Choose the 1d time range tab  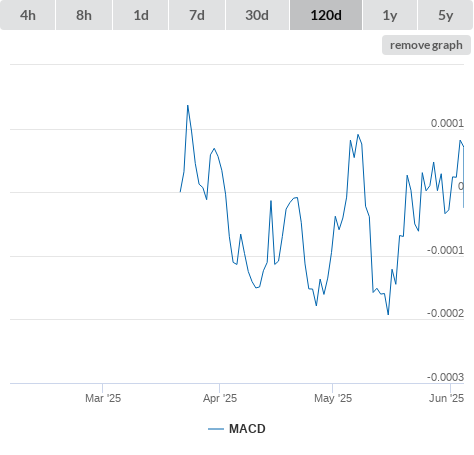141,15
